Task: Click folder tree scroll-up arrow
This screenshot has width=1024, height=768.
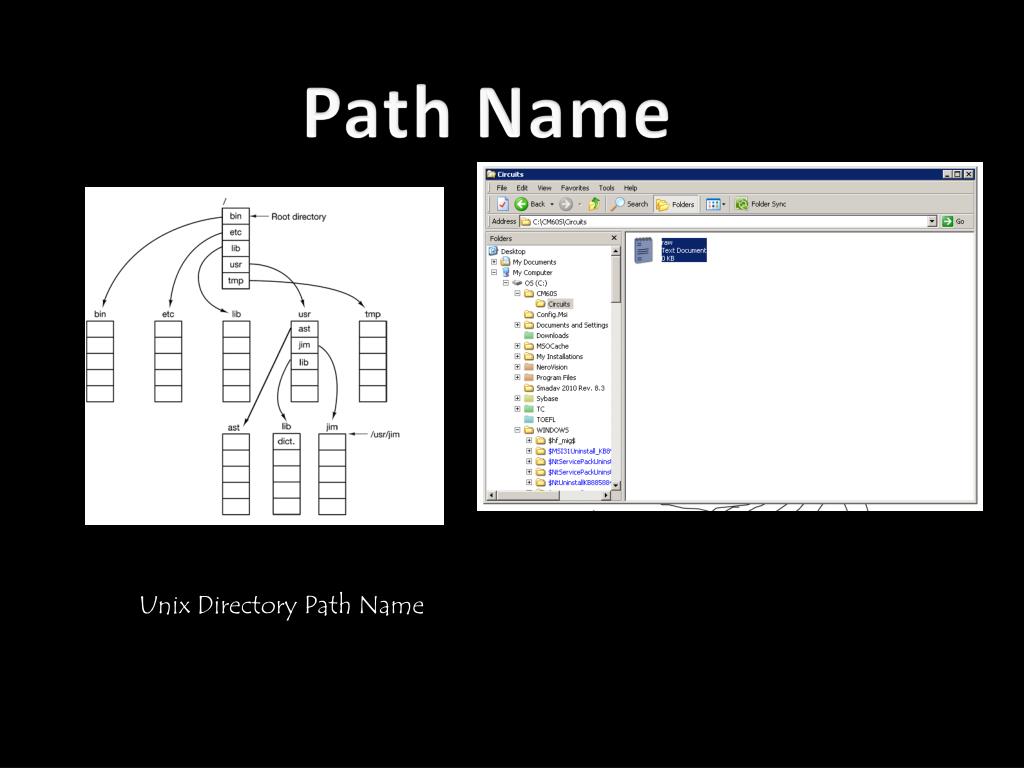Action: (x=615, y=251)
